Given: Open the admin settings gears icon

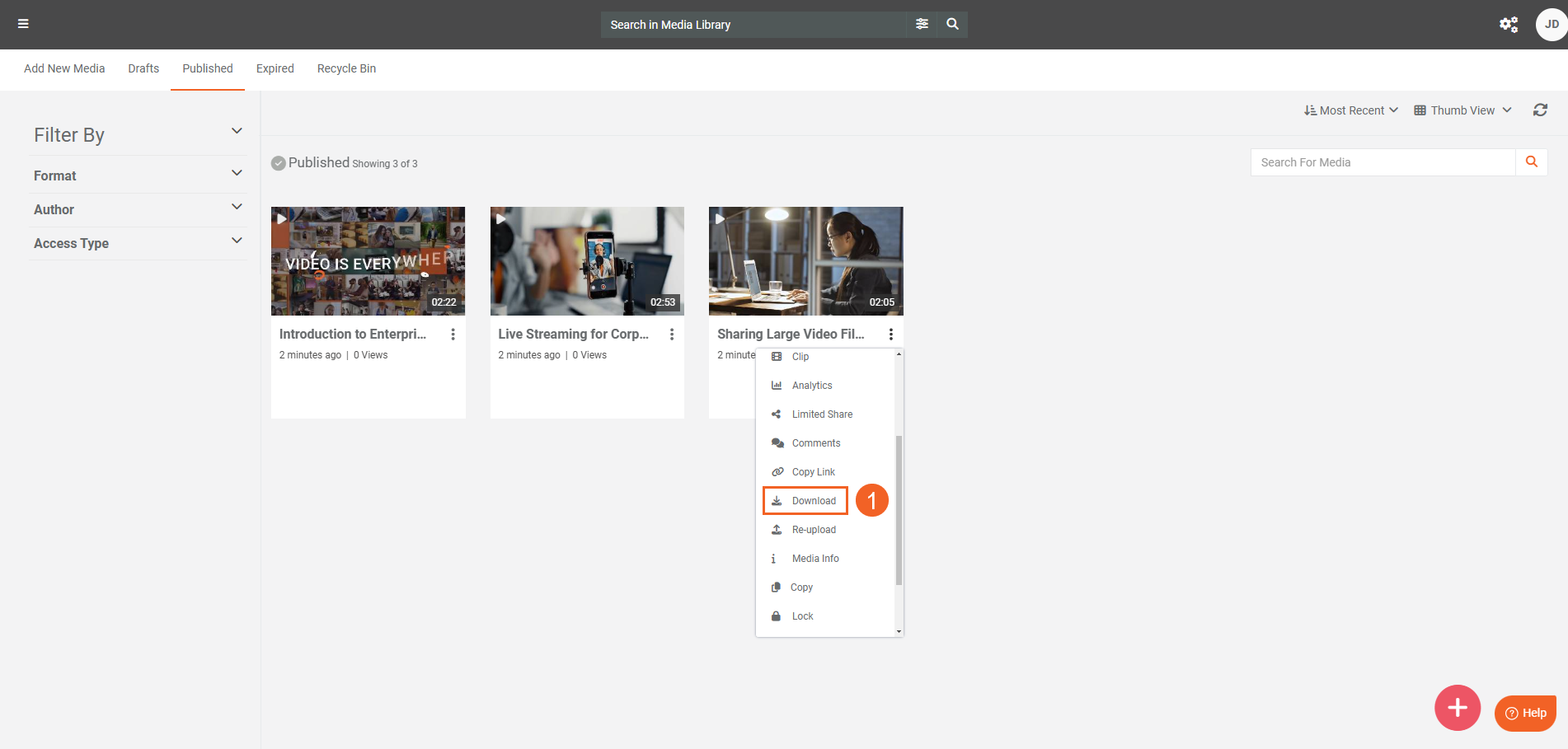Looking at the screenshot, I should point(1508,25).
